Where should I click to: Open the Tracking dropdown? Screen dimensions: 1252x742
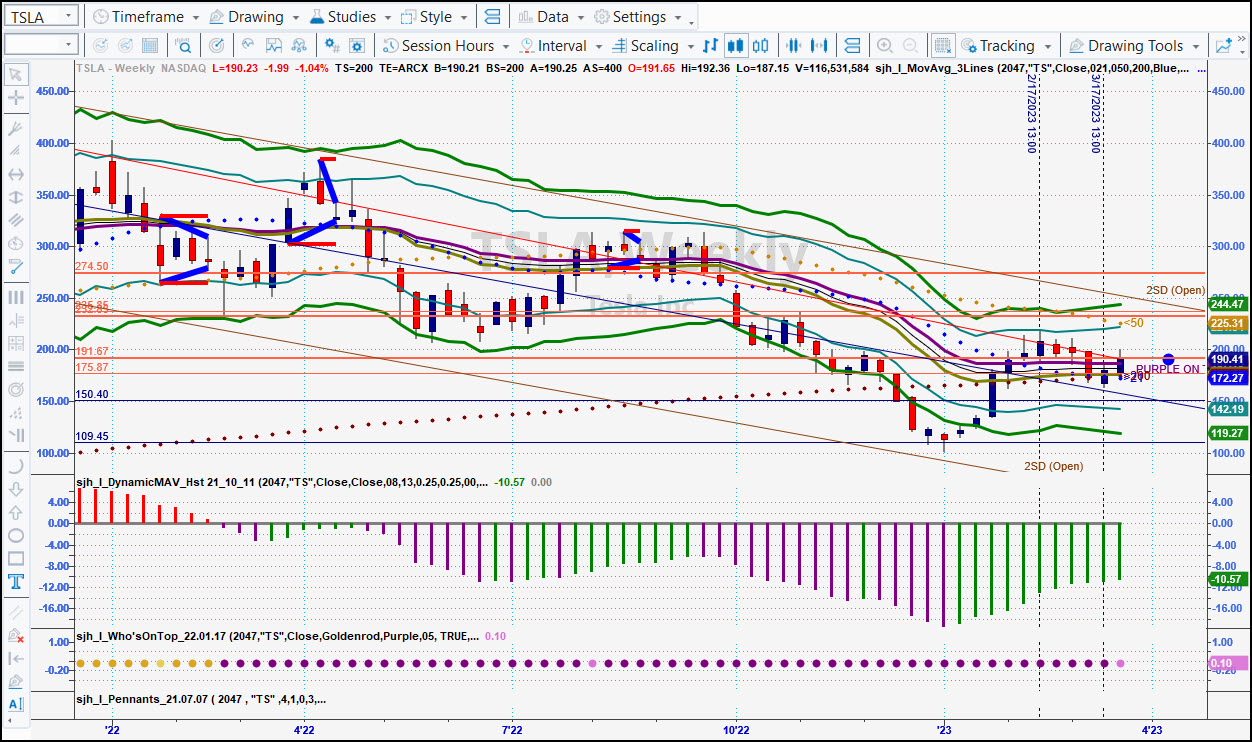[x=1006, y=45]
